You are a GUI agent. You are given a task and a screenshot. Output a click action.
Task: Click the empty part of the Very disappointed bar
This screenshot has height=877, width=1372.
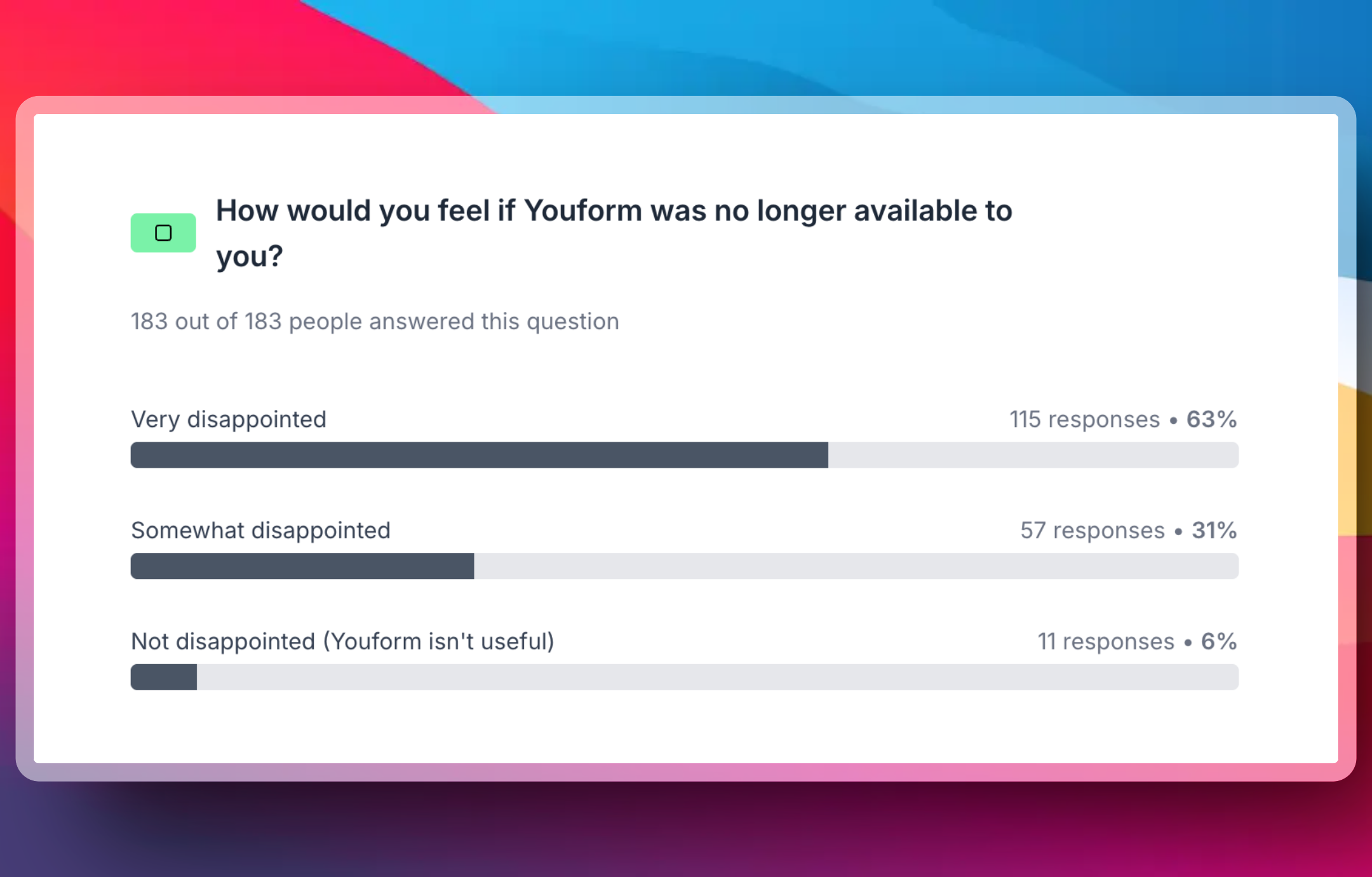coord(1033,455)
